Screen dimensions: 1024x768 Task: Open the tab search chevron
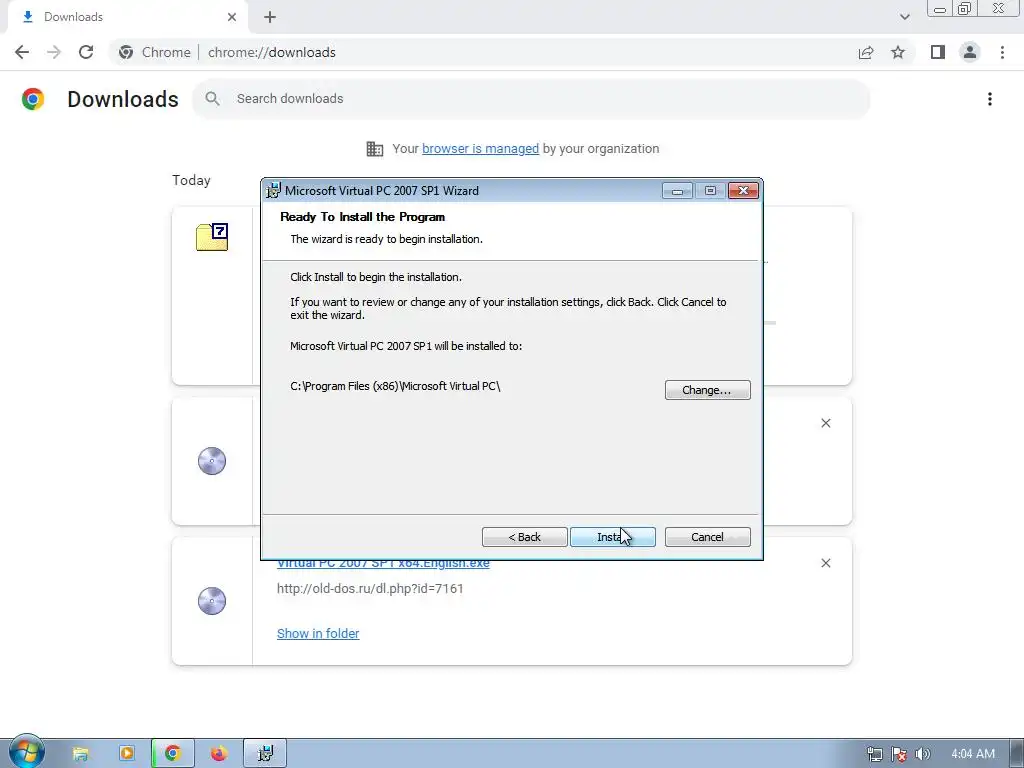904,17
